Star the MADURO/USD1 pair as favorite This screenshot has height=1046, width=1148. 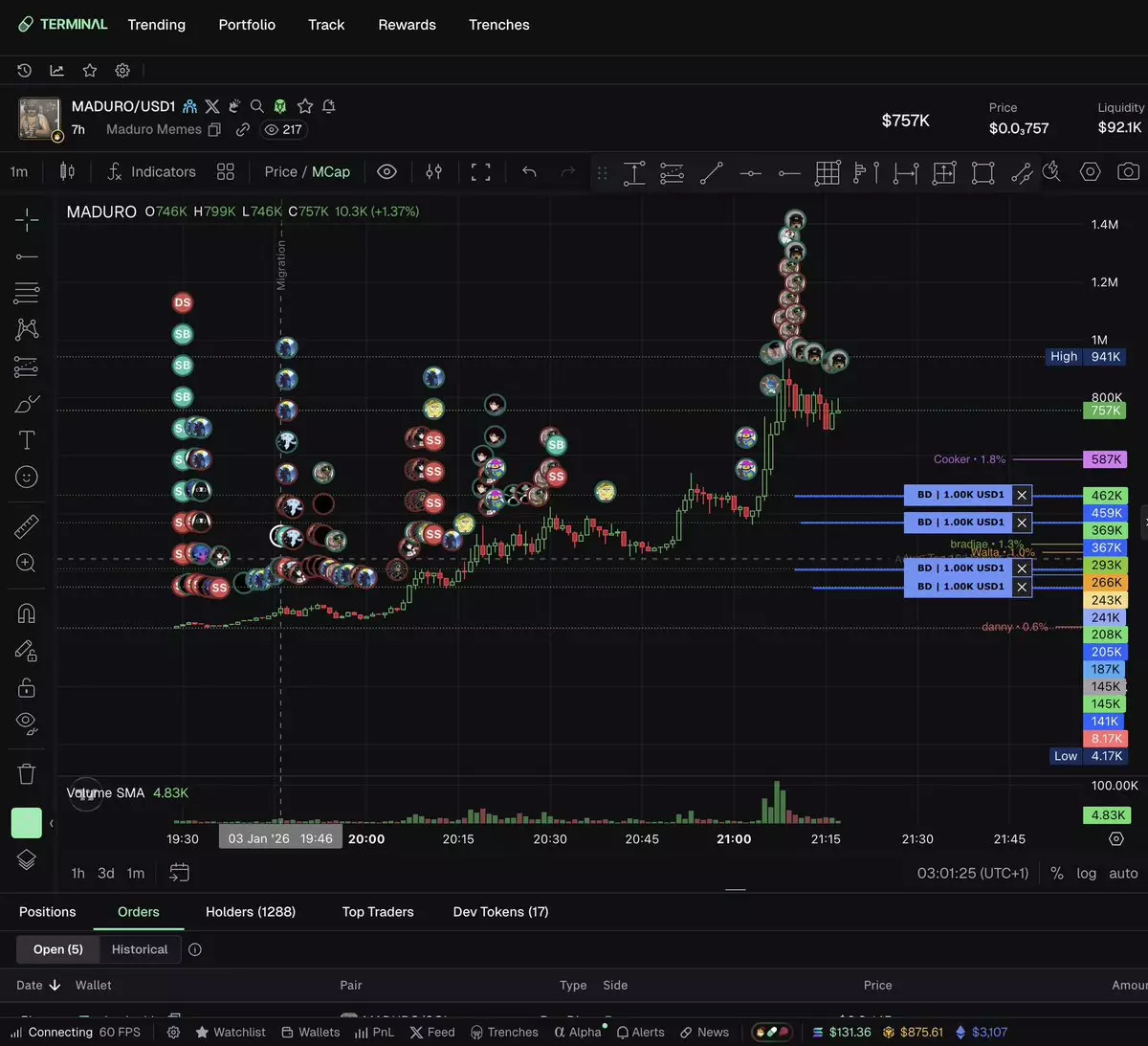[305, 106]
